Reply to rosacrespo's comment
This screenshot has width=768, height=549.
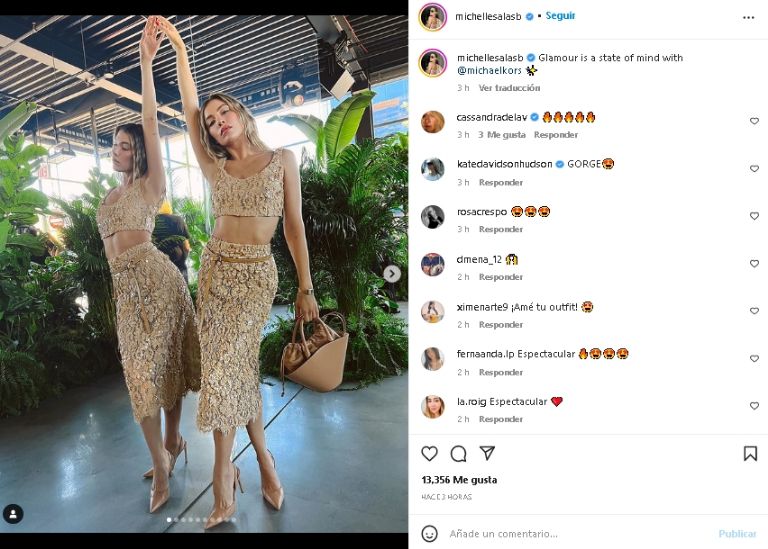pos(501,229)
